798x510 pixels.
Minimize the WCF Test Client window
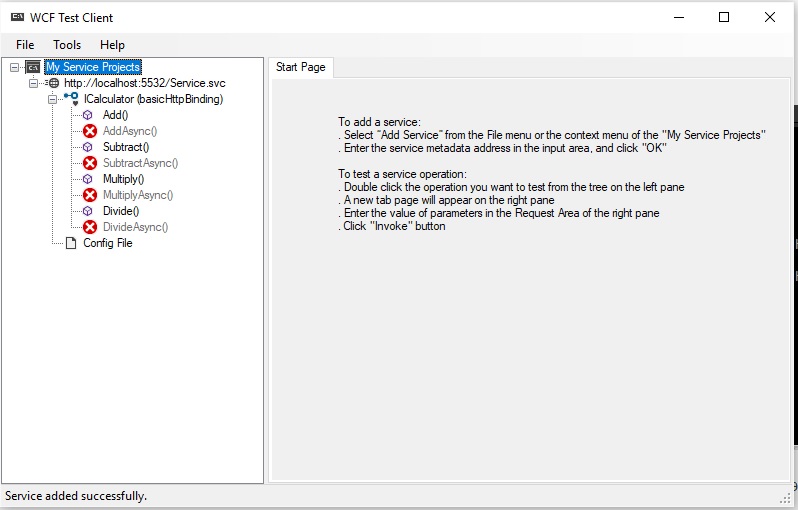pos(678,17)
